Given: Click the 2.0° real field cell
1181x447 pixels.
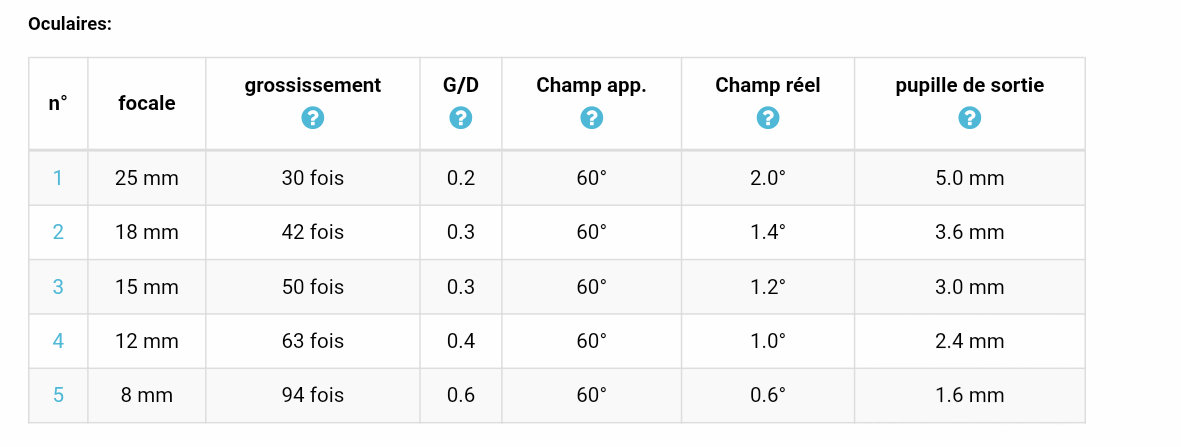Looking at the screenshot, I should tap(768, 178).
